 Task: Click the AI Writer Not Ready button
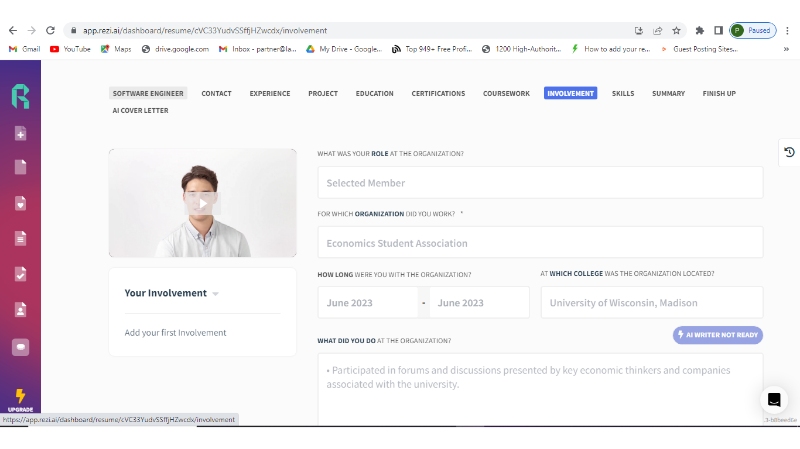coord(717,335)
